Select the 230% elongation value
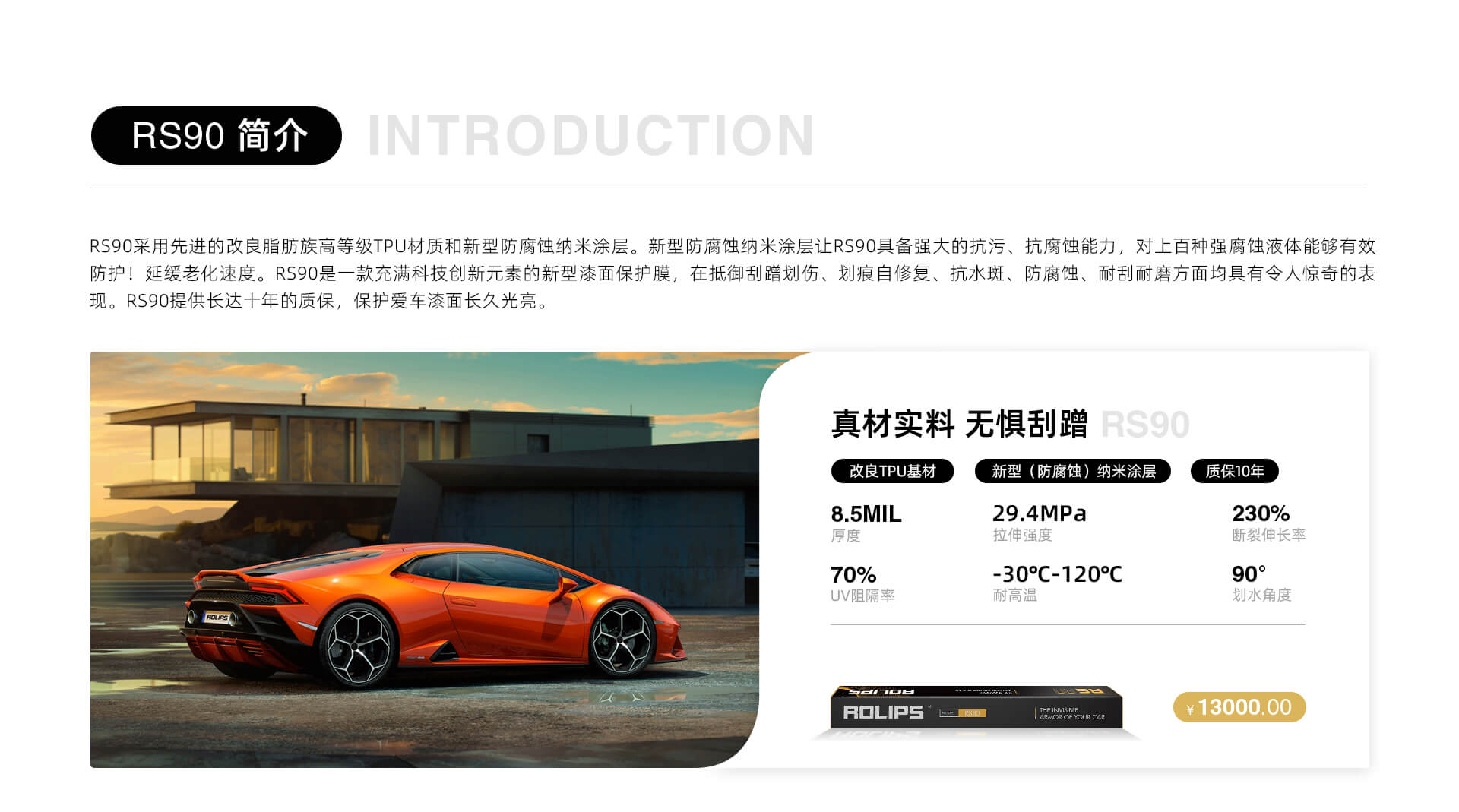This screenshot has width=1459, height=812. [x=1261, y=513]
